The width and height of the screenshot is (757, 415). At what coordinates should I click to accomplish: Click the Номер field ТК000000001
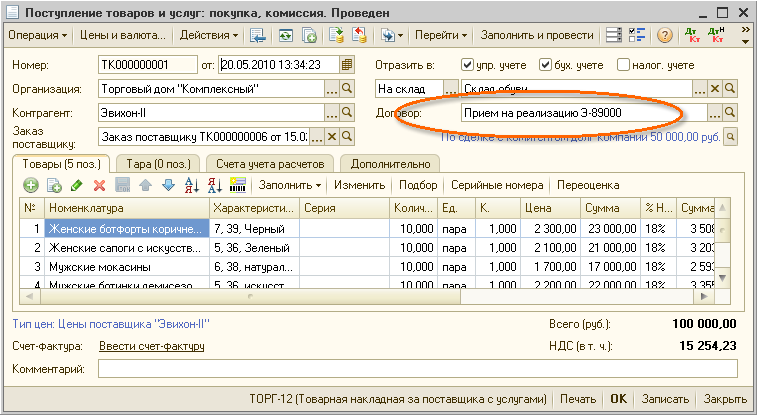148,65
